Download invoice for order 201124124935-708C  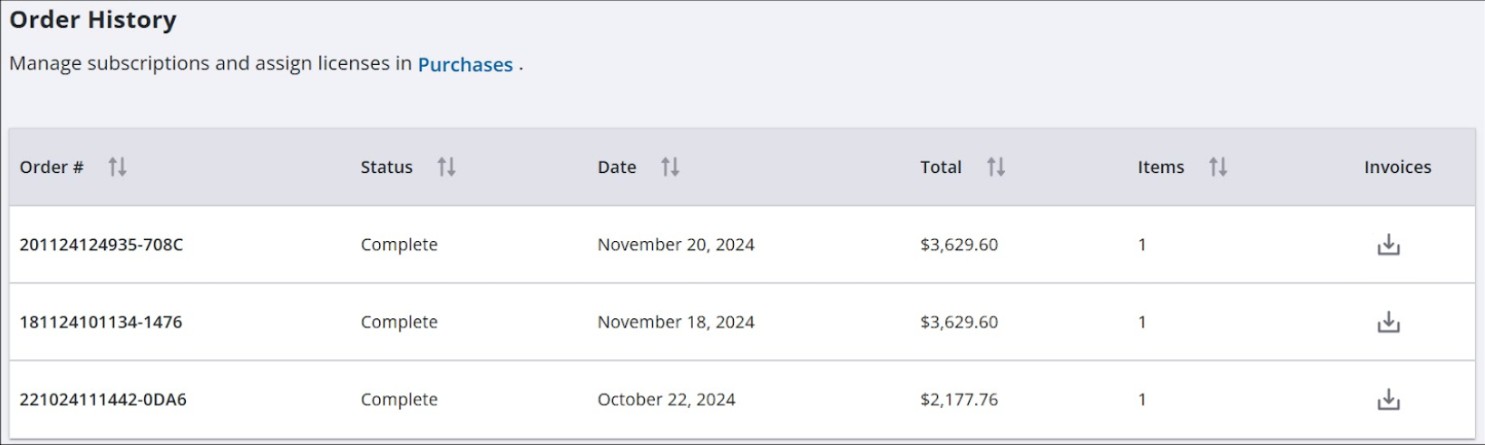[x=1388, y=245]
